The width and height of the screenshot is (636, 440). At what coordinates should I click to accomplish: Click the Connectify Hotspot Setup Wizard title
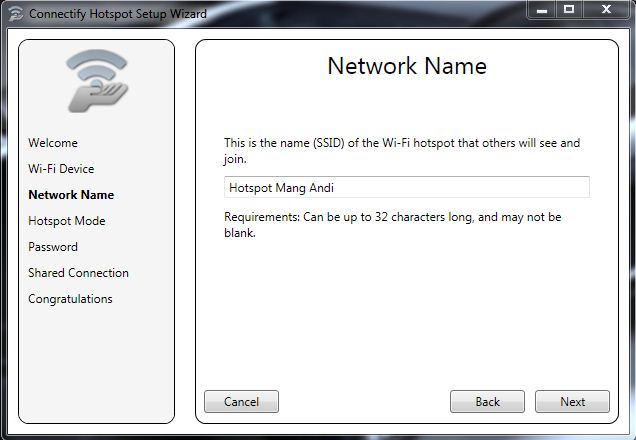[118, 13]
